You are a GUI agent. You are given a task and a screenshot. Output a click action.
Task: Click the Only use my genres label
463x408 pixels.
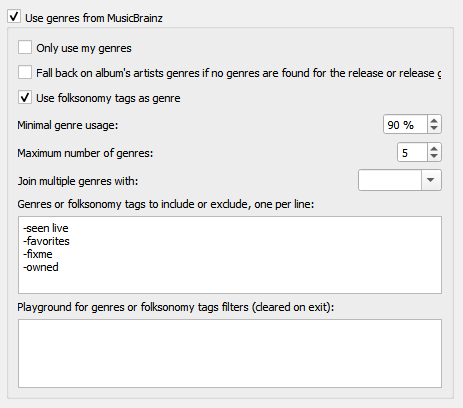click(x=84, y=48)
